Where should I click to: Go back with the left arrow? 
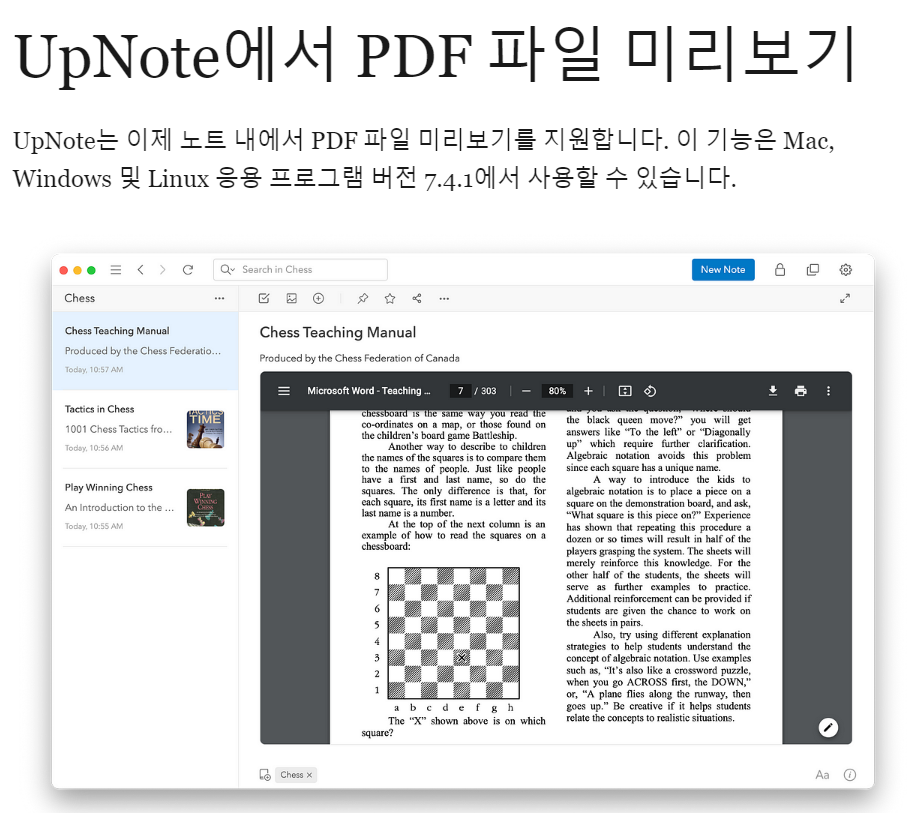pos(140,270)
